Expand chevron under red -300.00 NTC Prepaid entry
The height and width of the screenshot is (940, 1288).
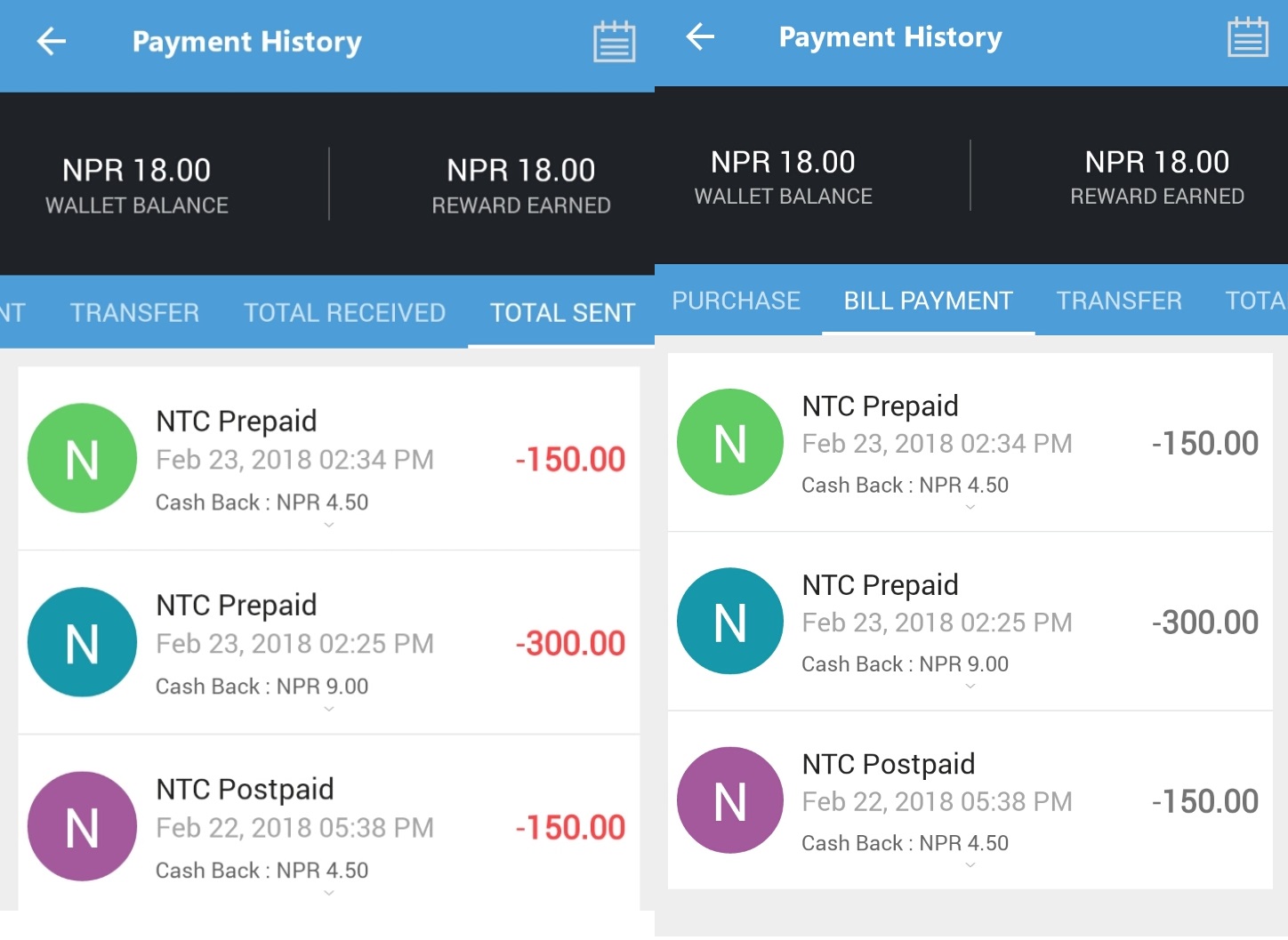point(329,709)
